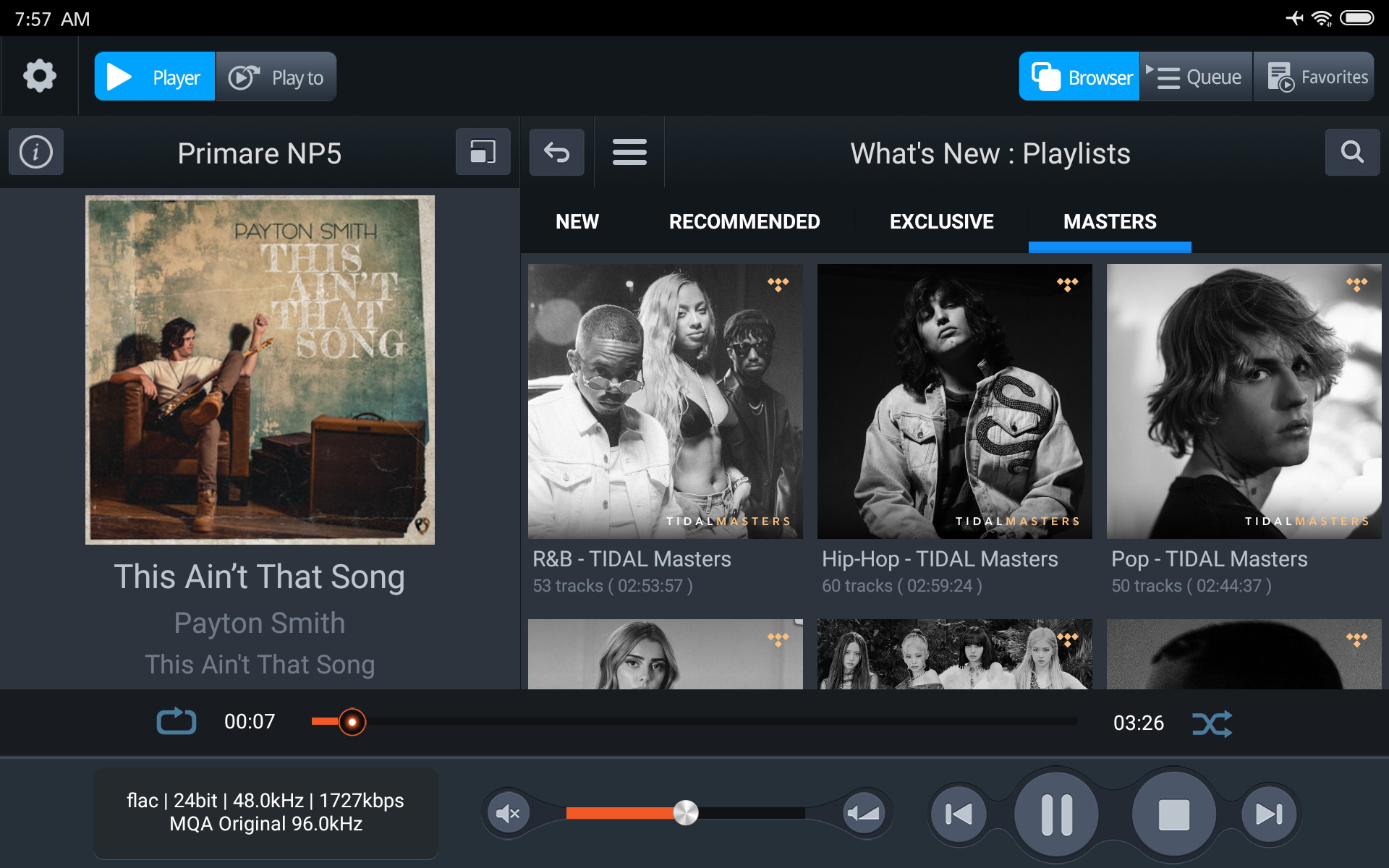Click the Payton Smith artist name

(x=260, y=624)
